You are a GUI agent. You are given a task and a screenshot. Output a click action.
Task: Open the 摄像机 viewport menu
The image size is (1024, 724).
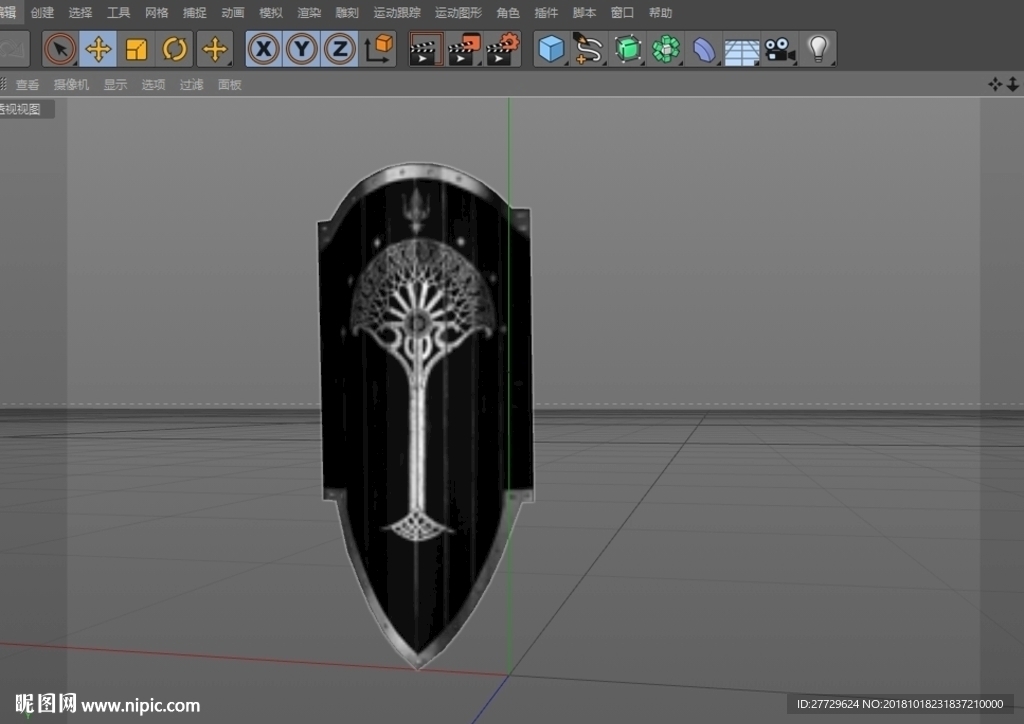coord(71,84)
